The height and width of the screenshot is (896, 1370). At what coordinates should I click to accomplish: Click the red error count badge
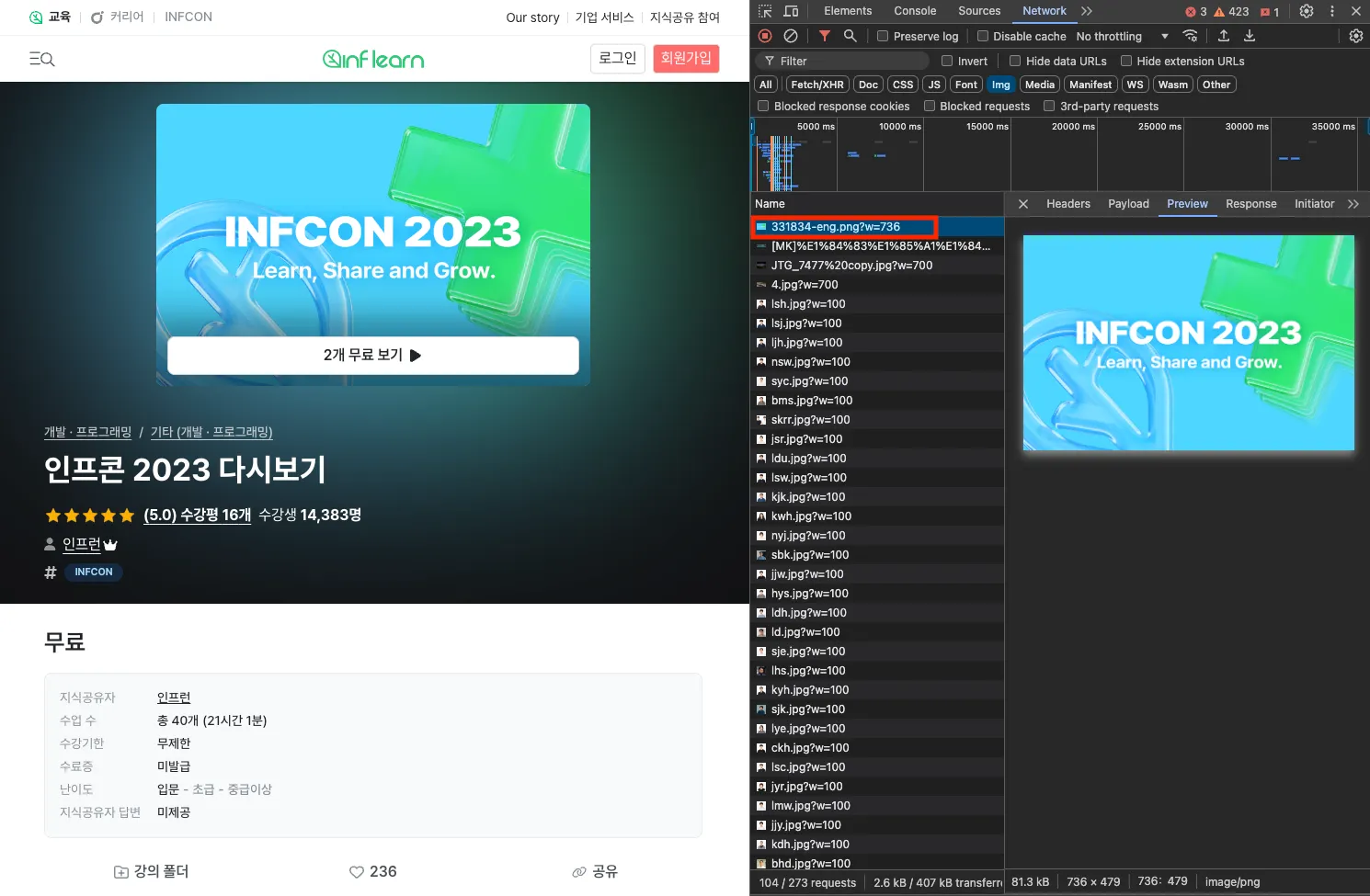1196,12
